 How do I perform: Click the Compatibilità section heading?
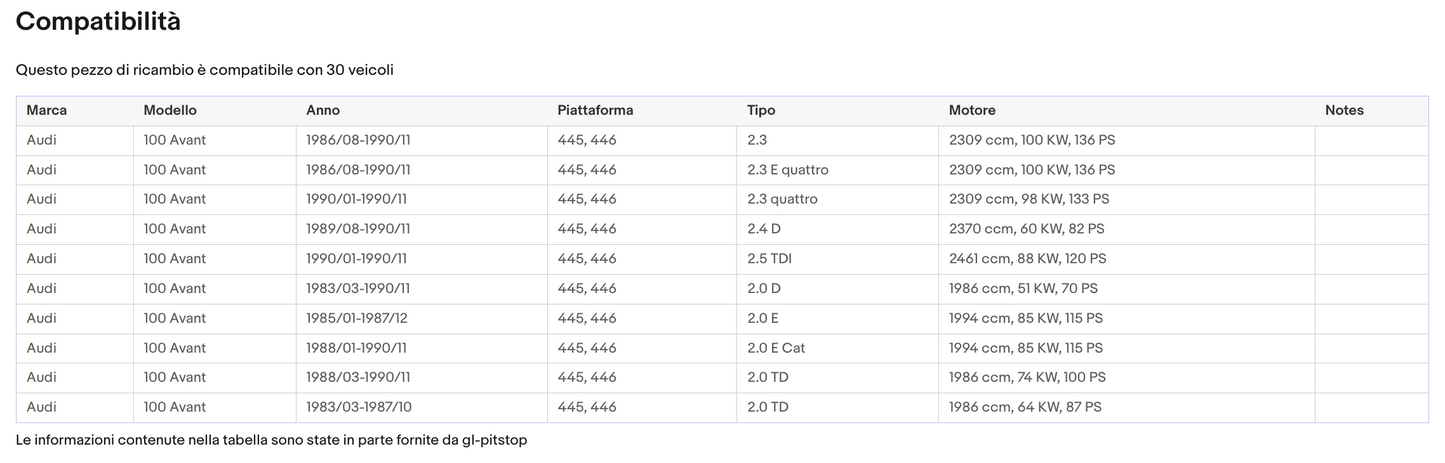pyautogui.click(x=98, y=21)
